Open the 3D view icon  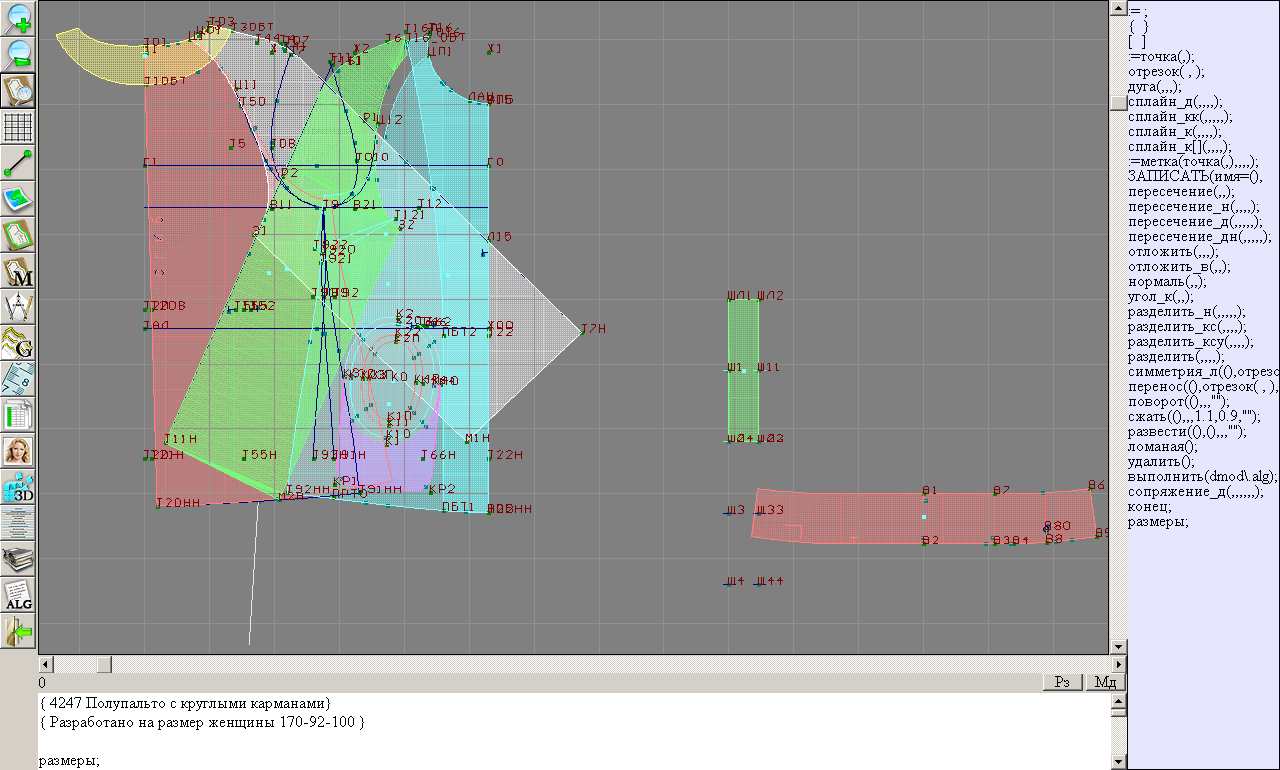click(19, 487)
